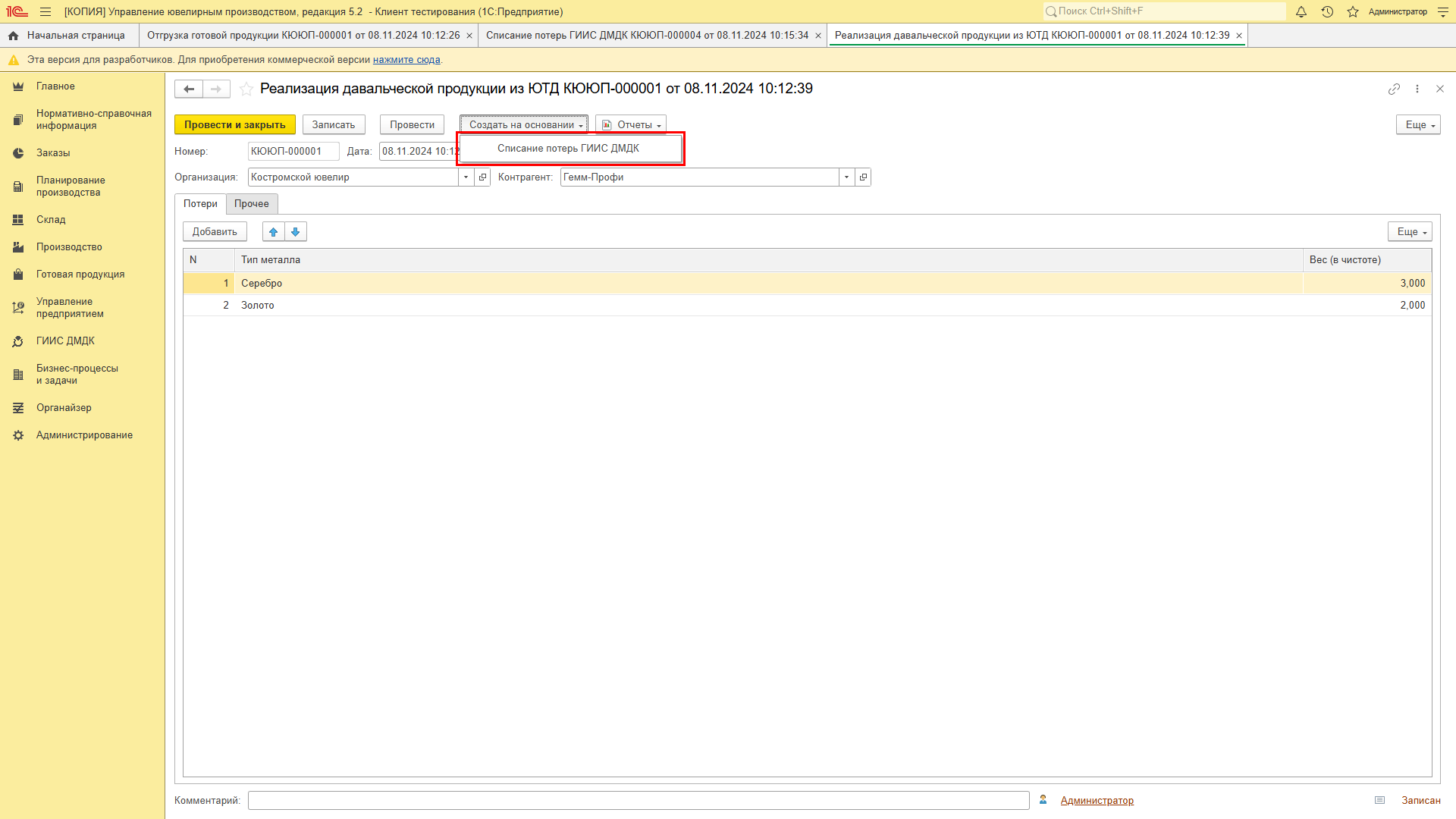Open the table Еще menu beside the Добавить row
Viewport: 1456px width, 819px height.
[1410, 232]
